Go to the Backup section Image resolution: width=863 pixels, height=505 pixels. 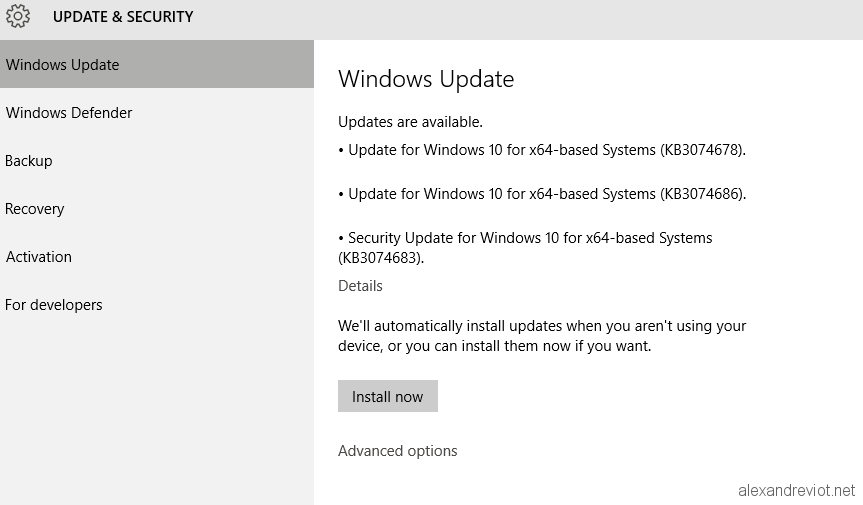pyautogui.click(x=157, y=161)
